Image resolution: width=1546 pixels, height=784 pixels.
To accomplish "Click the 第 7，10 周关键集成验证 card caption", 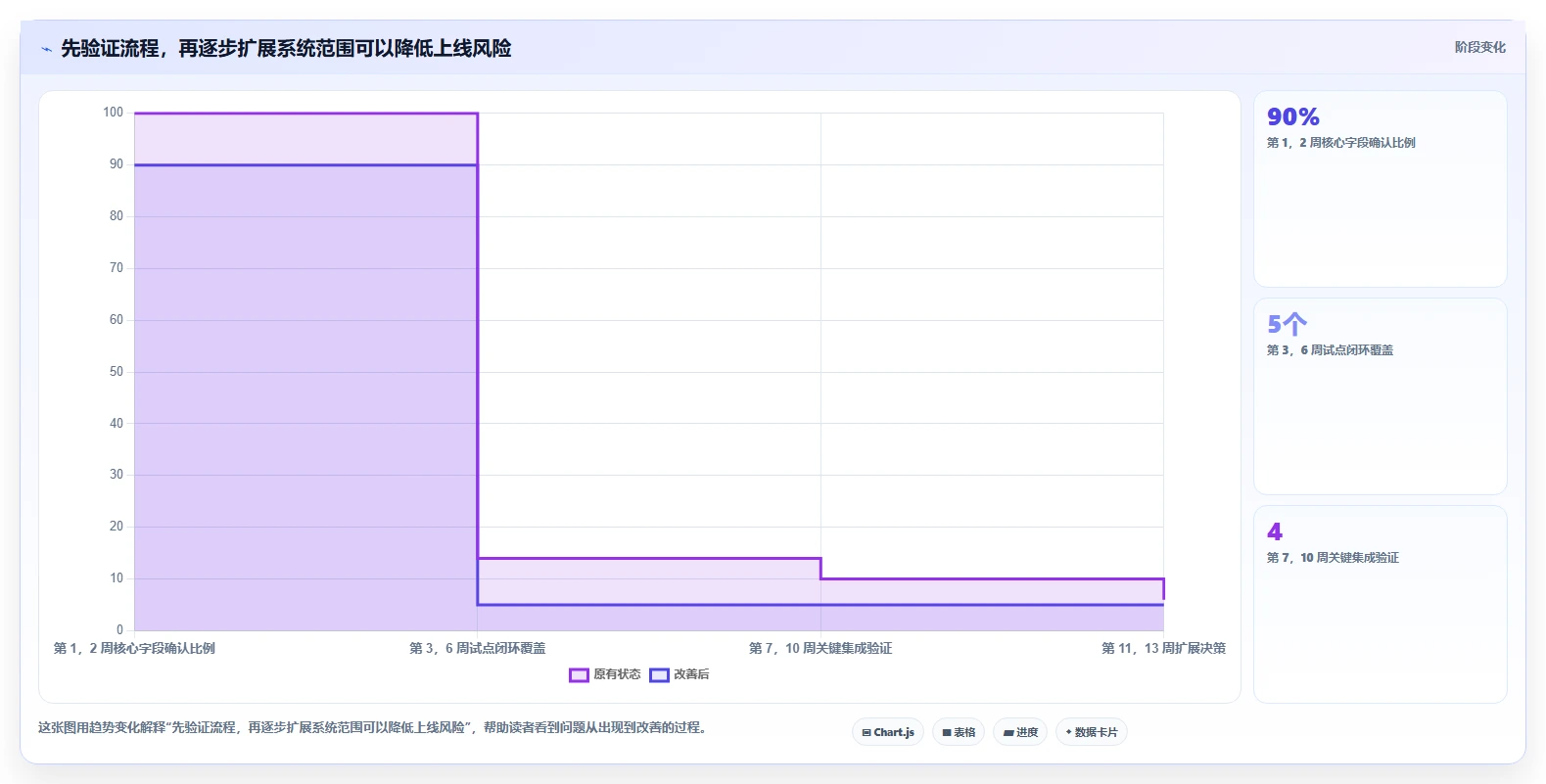I will pyautogui.click(x=1333, y=558).
